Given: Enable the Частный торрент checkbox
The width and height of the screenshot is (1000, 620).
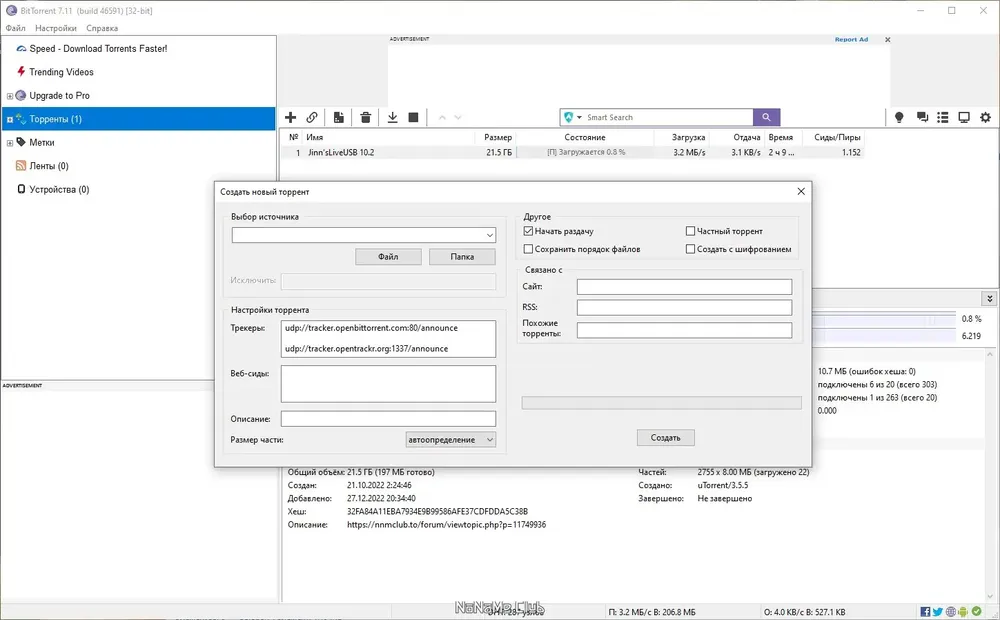Looking at the screenshot, I should [x=690, y=231].
